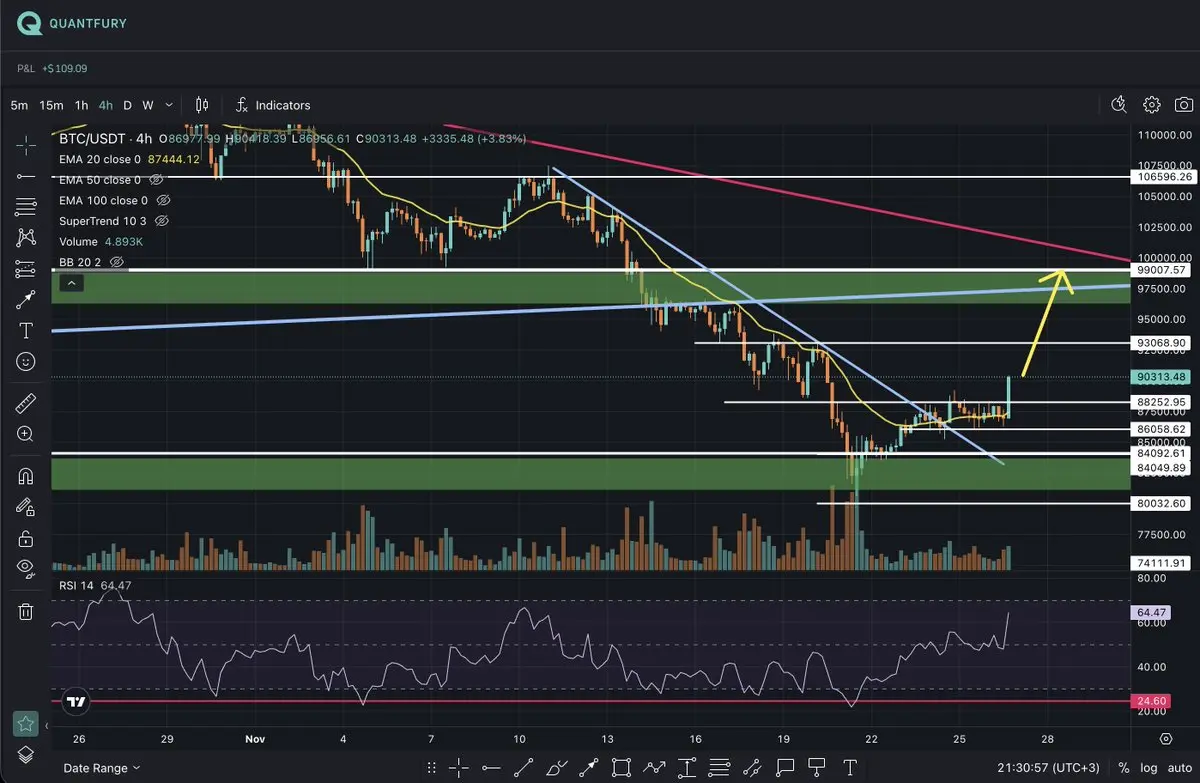
Task: Select Fibonacci tool in bottom favorites toolbar
Action: (x=719, y=767)
